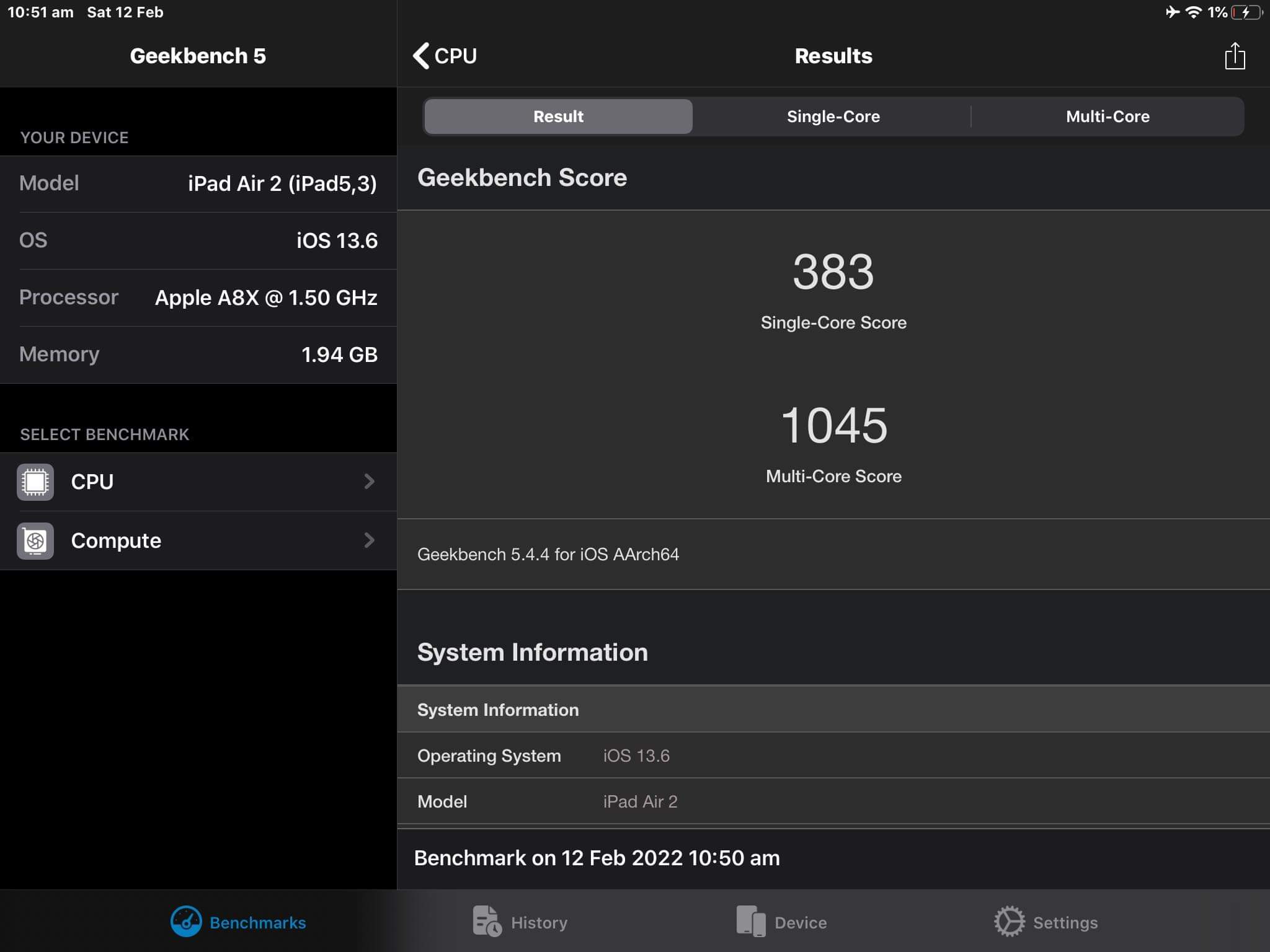This screenshot has height=952, width=1270.
Task: Tap the Settings gear icon
Action: coord(1010,922)
